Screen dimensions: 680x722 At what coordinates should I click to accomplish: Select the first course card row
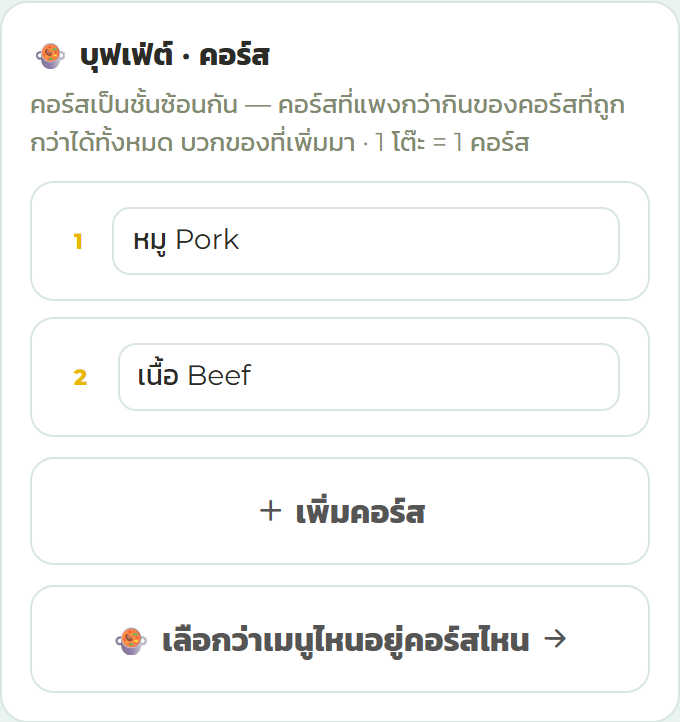point(340,241)
